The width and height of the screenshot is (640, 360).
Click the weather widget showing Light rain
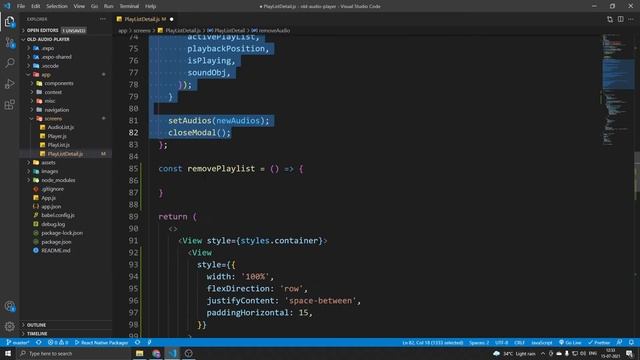(514, 353)
